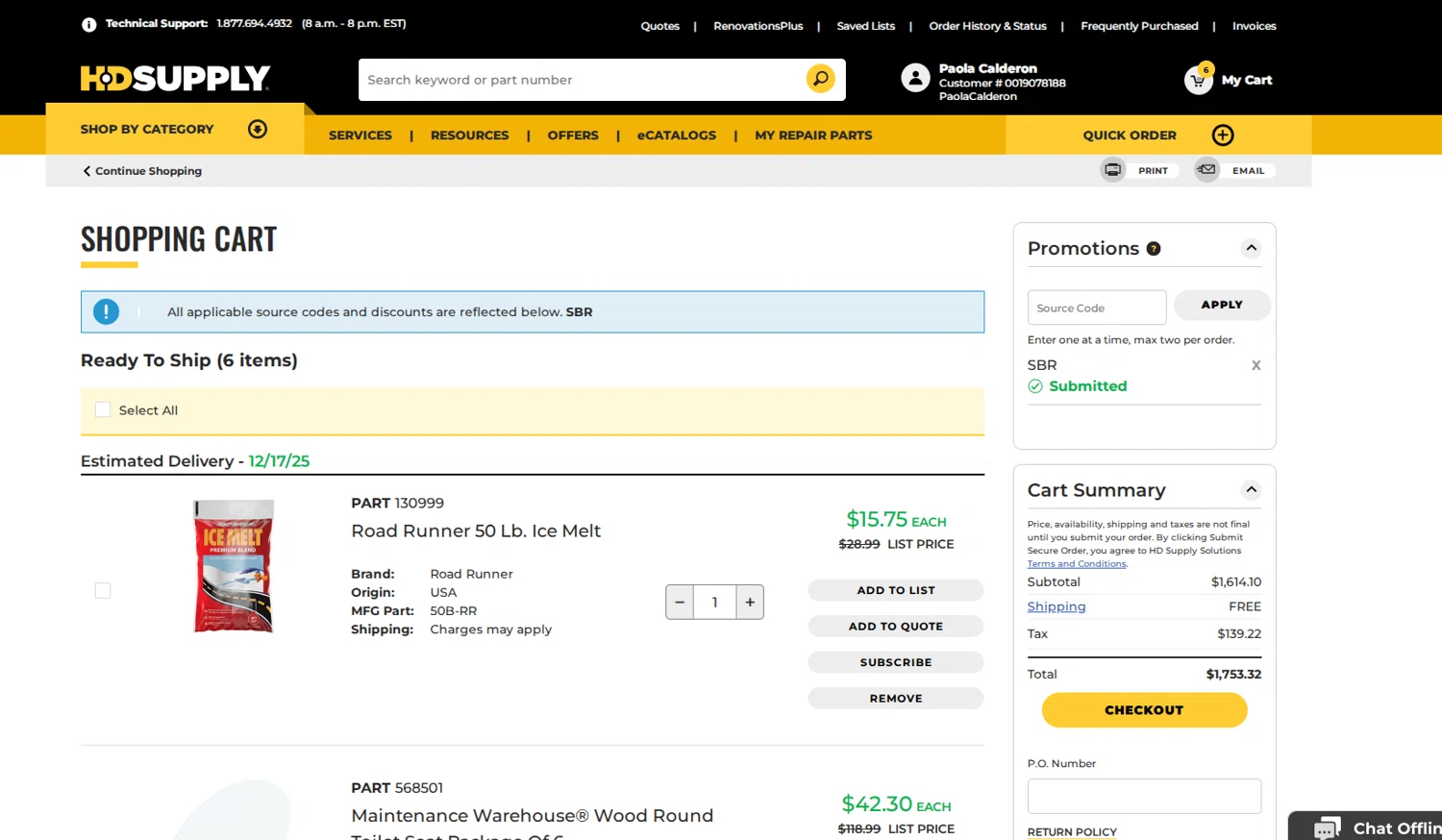
Task: Focus the P.O. Number input field
Action: [x=1144, y=797]
